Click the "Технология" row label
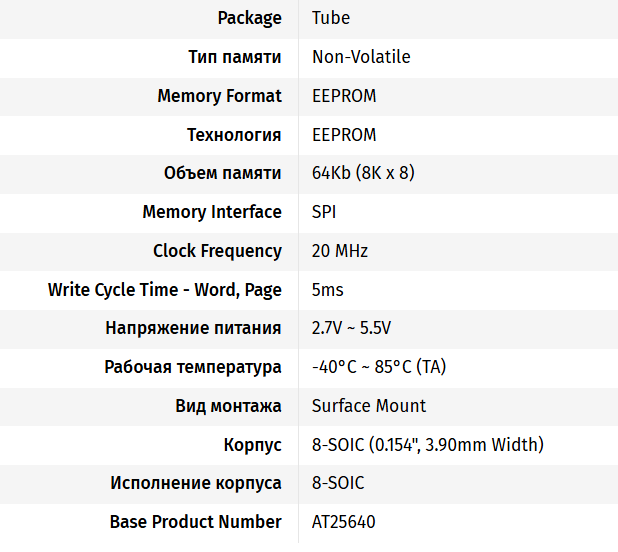The image size is (618, 552). pyautogui.click(x=234, y=135)
